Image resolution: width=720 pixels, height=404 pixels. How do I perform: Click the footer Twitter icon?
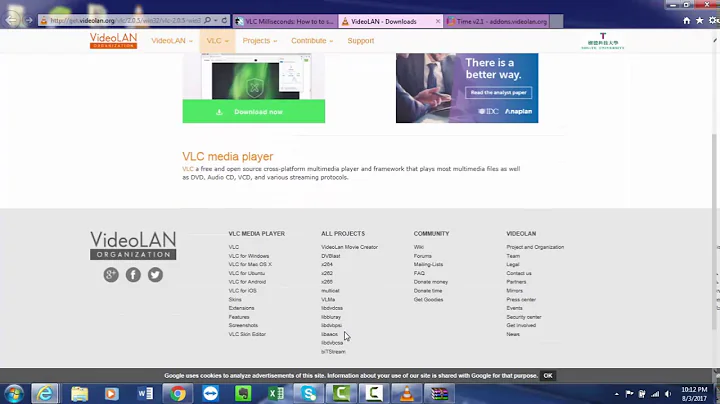pyautogui.click(x=155, y=275)
